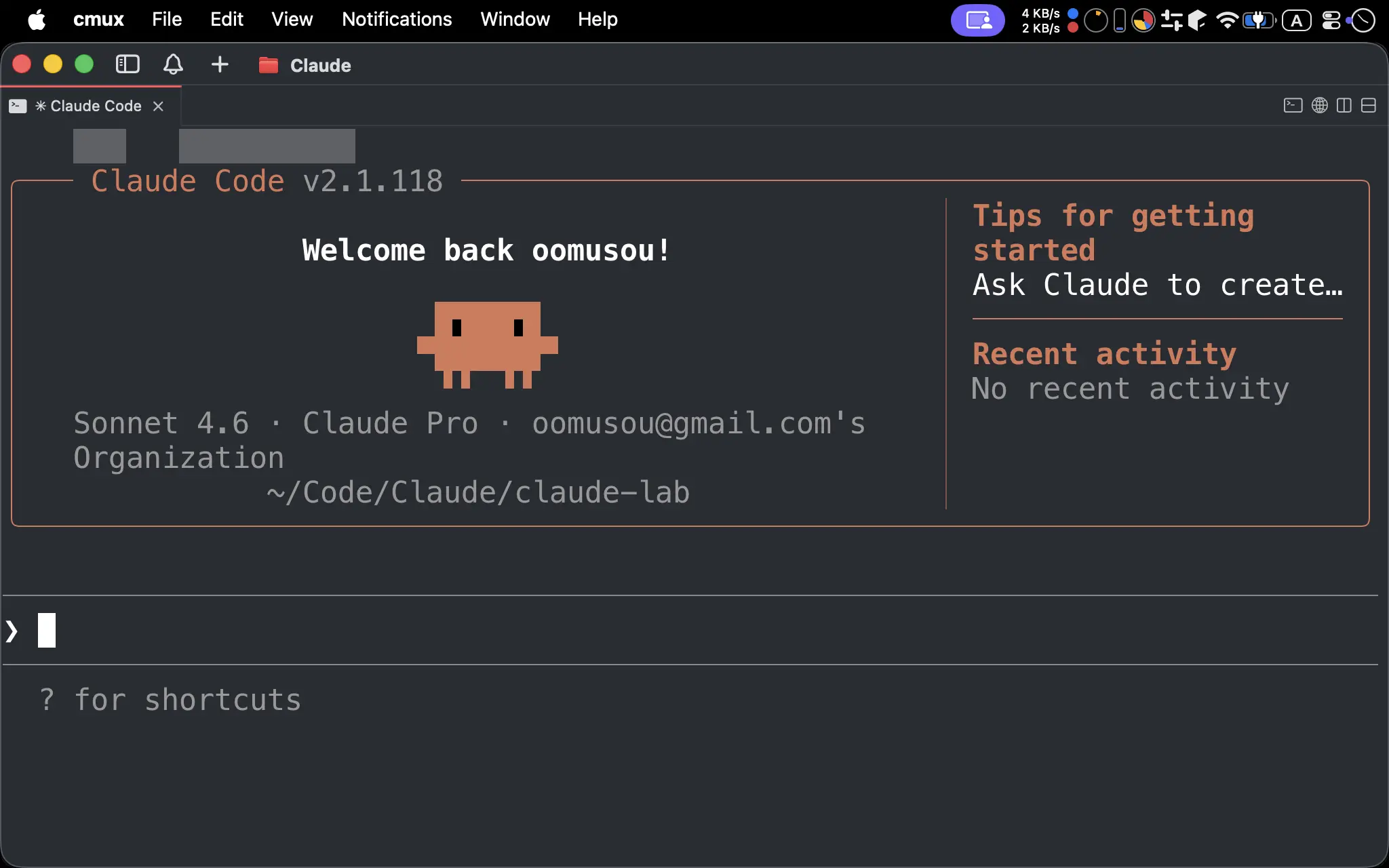Open the Apple menu
The width and height of the screenshot is (1389, 868).
pos(37,20)
